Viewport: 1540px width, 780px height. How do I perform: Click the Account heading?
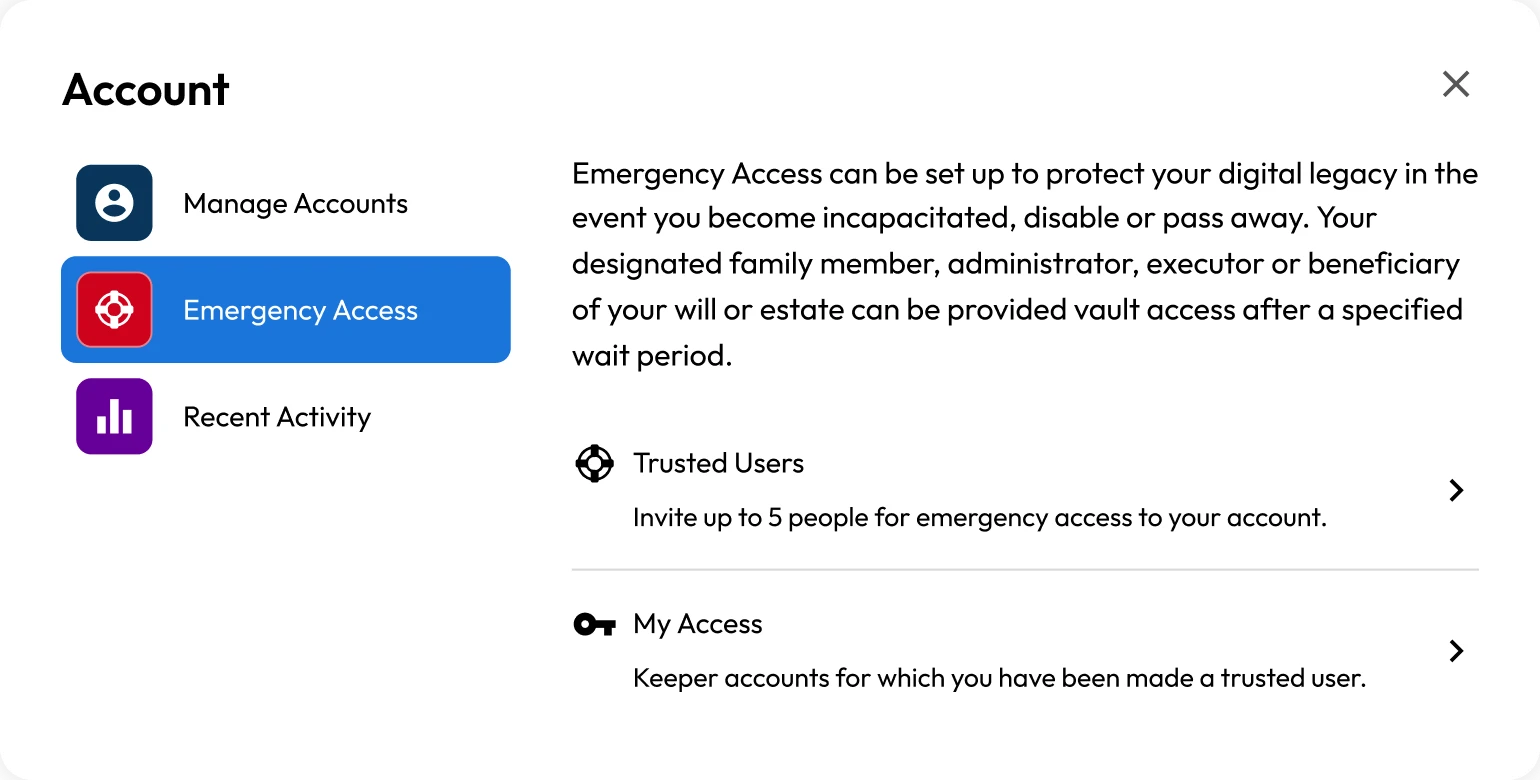coord(146,90)
